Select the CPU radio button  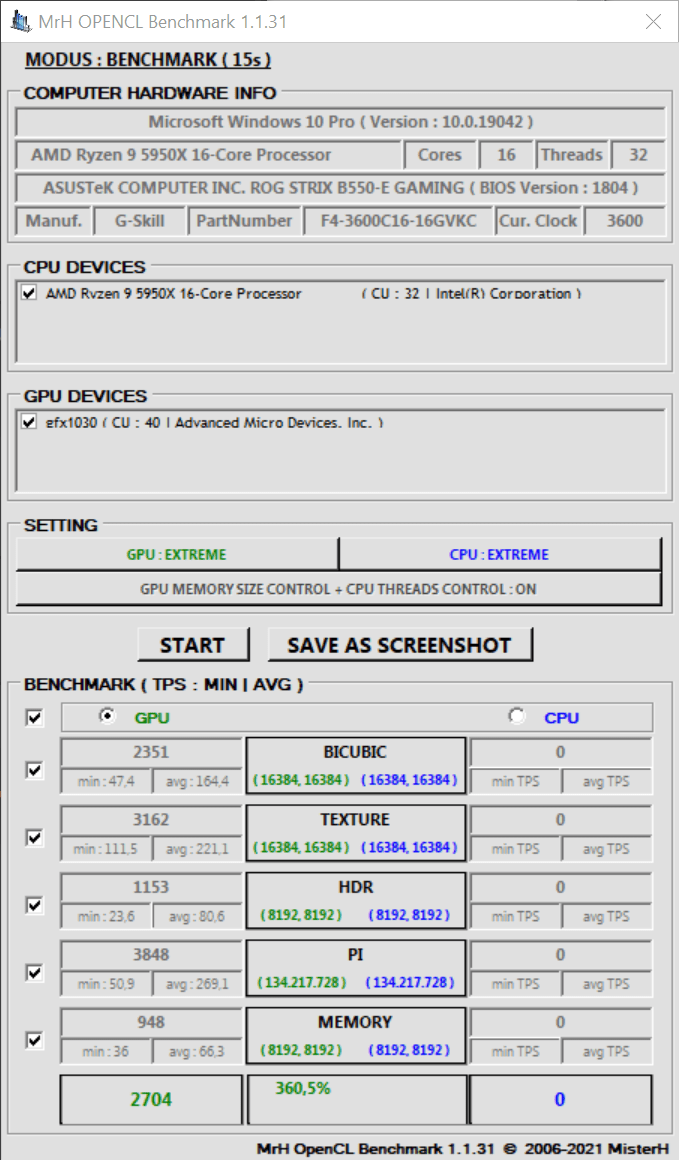(516, 716)
